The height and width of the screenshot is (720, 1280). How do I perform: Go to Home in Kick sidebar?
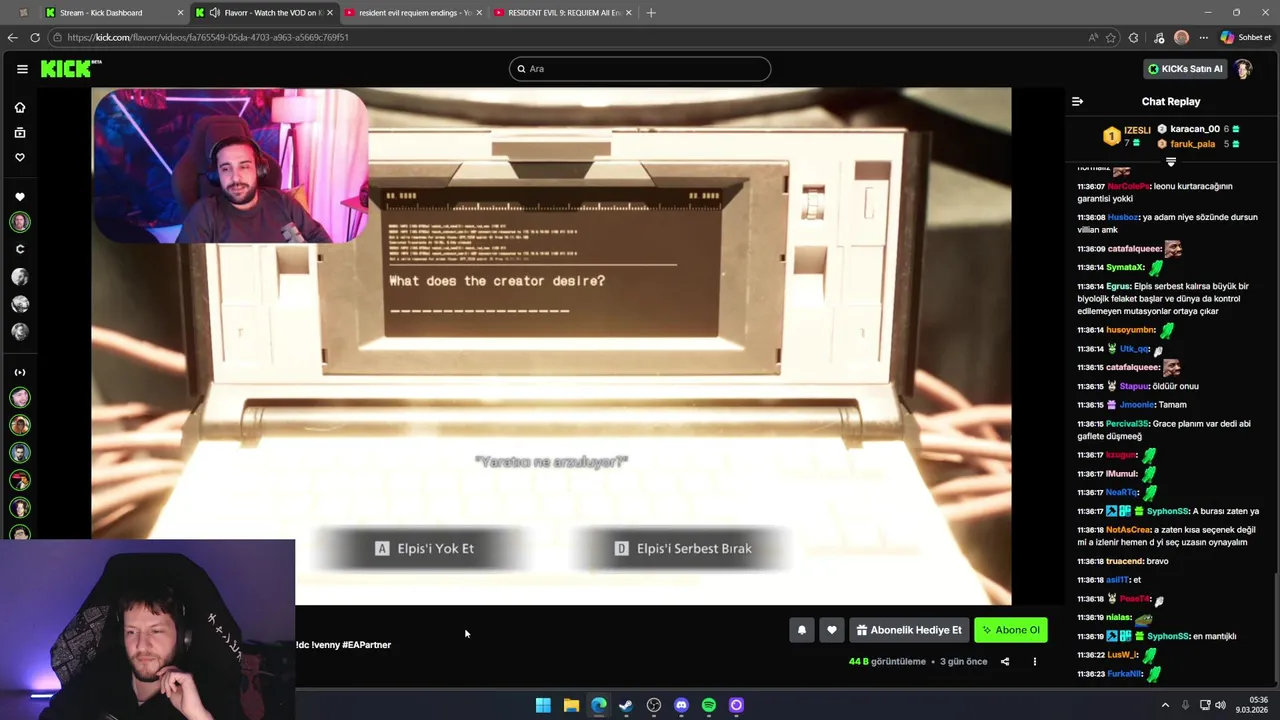coord(19,107)
